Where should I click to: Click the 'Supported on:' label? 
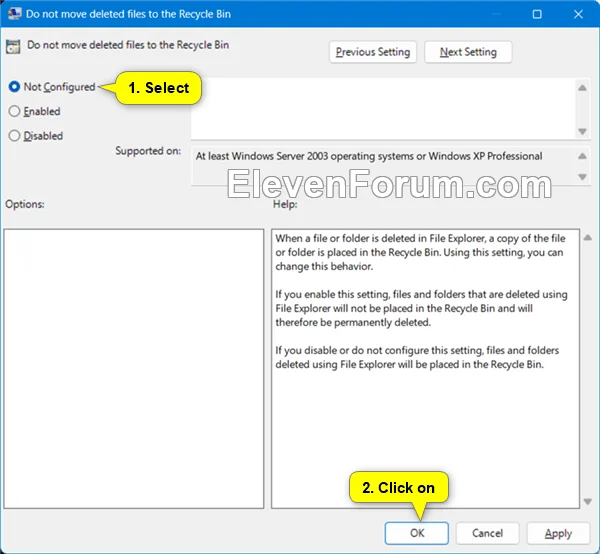(x=148, y=151)
